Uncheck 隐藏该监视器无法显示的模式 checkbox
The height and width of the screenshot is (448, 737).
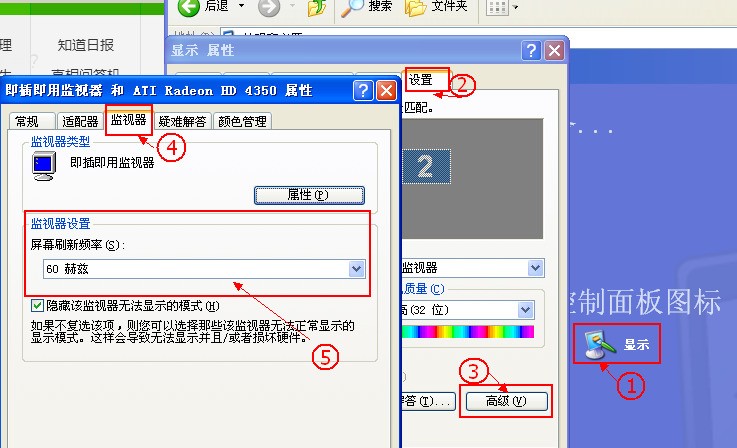(x=37, y=306)
